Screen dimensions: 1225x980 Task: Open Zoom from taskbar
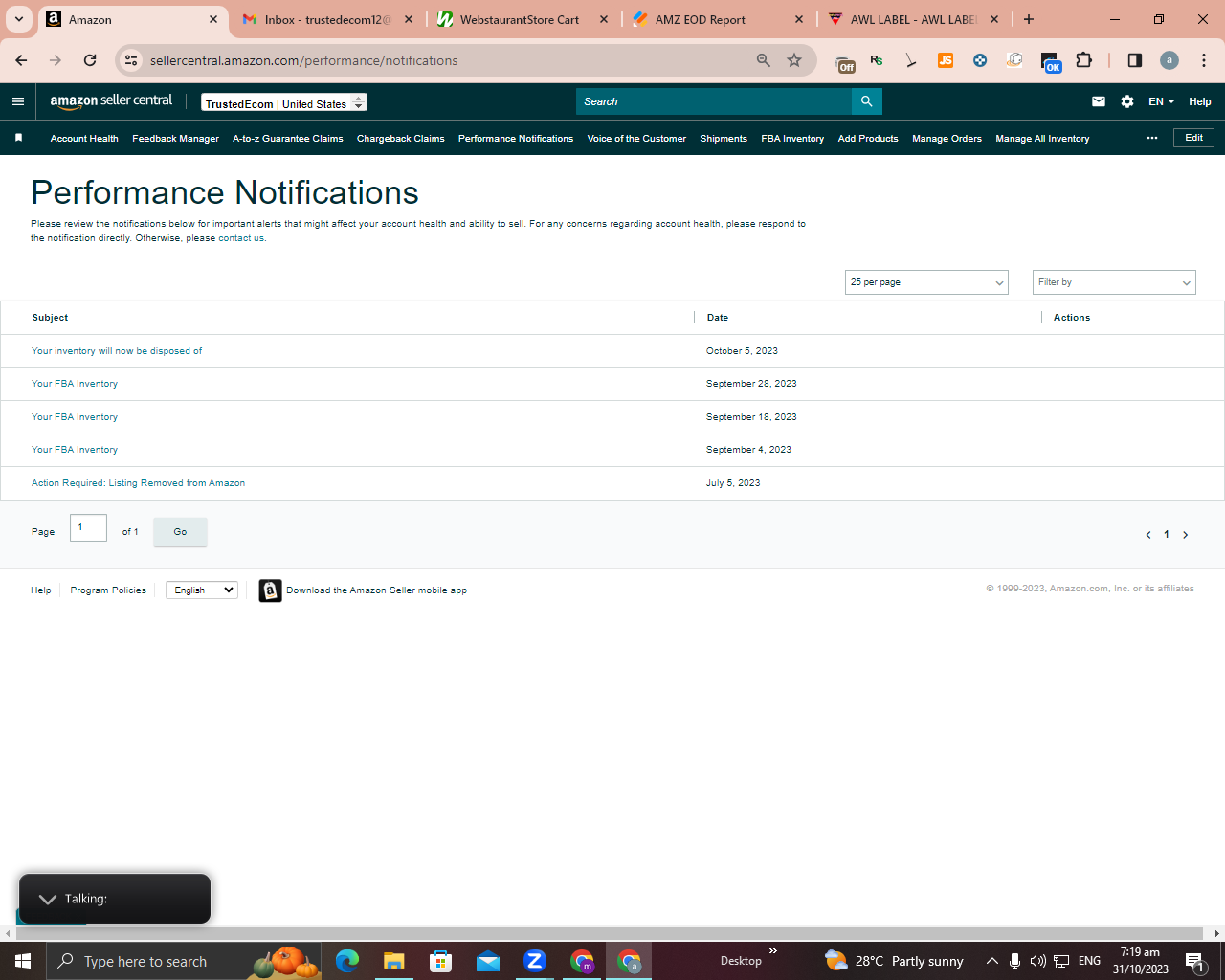point(535,961)
